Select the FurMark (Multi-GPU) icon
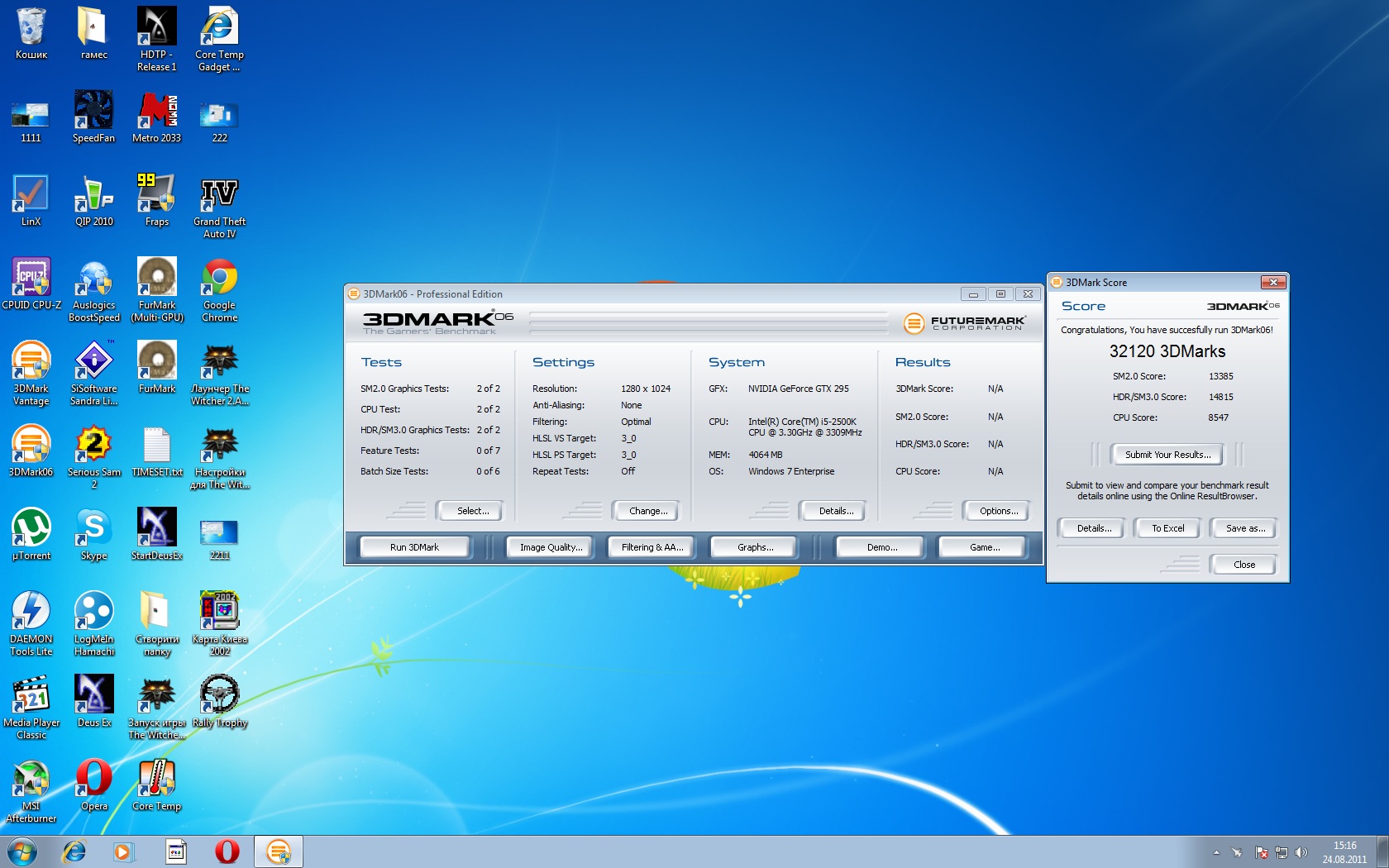 157,289
